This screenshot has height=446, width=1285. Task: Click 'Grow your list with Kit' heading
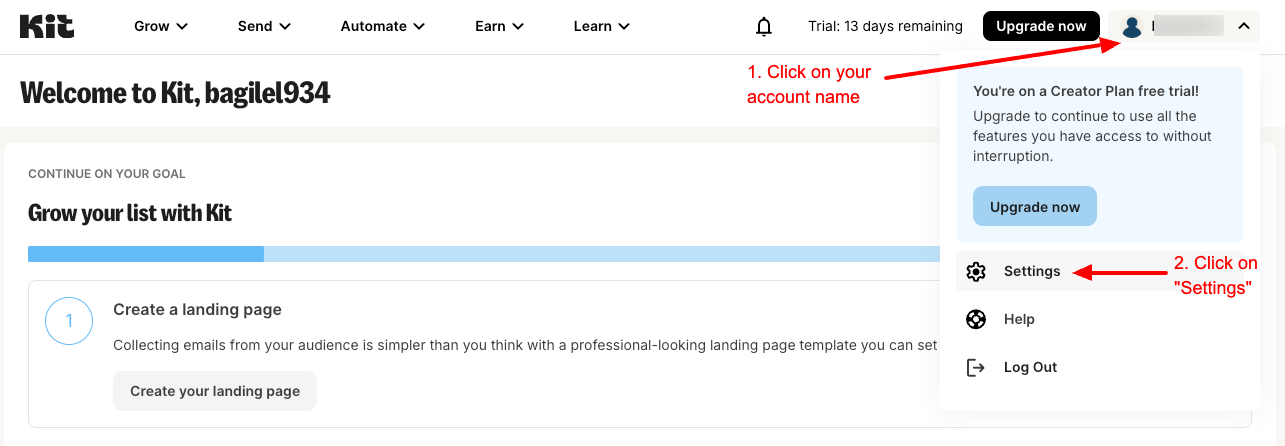[x=130, y=213]
